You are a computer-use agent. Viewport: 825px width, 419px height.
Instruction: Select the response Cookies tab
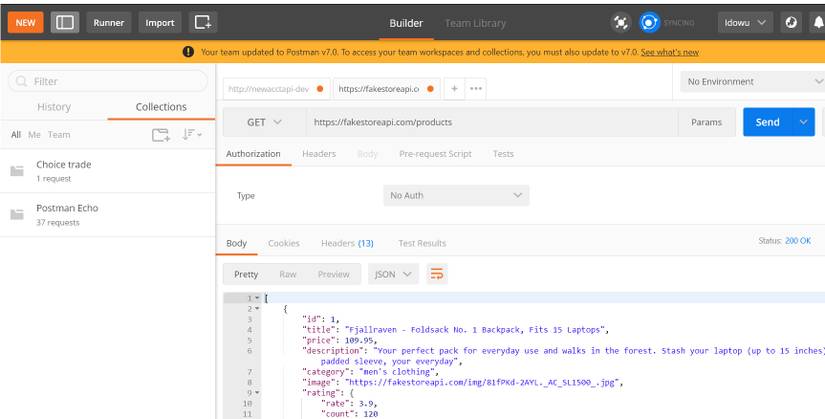(x=284, y=243)
